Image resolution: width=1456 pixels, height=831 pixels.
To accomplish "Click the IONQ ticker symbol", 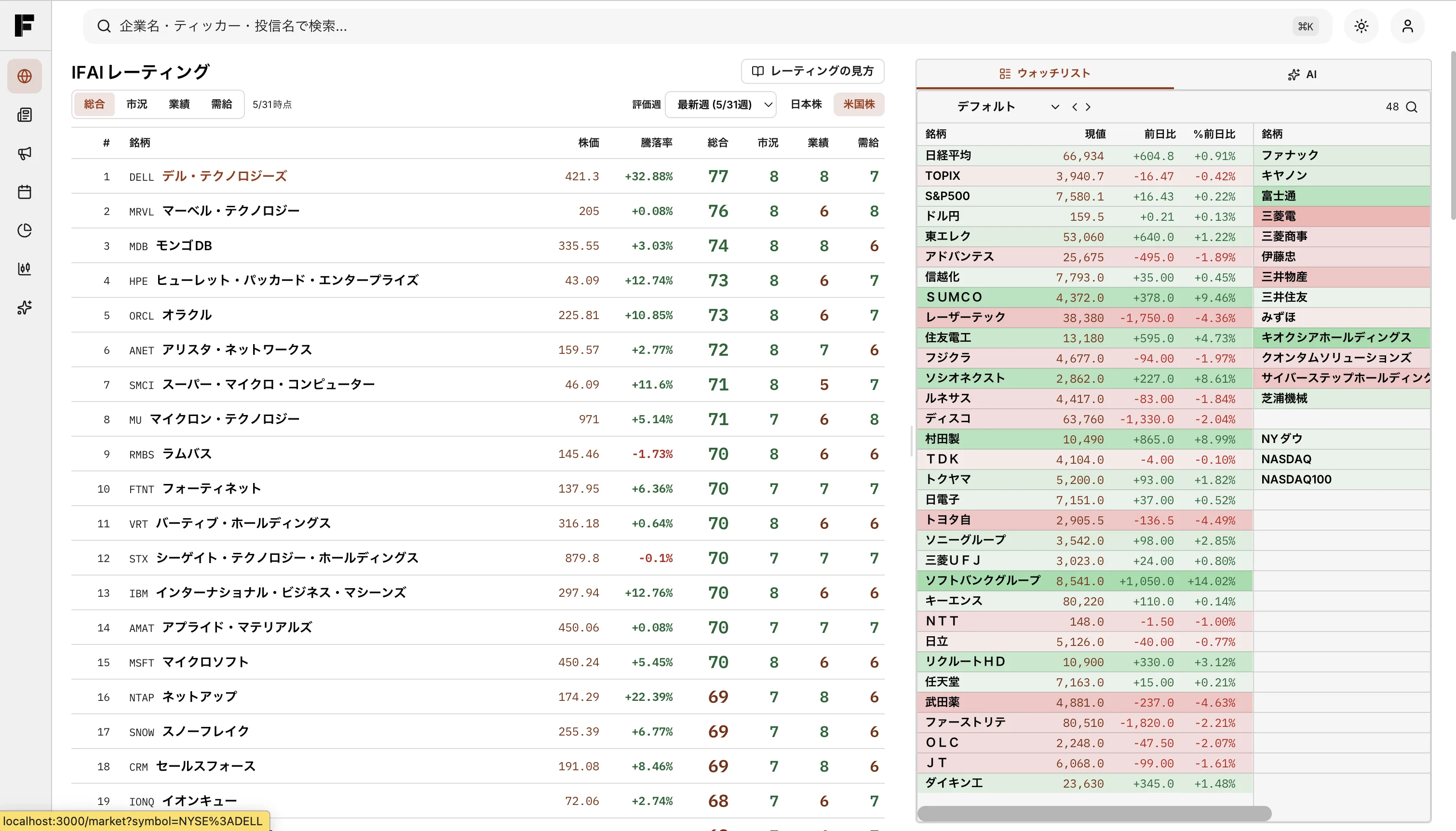I will tap(142, 802).
